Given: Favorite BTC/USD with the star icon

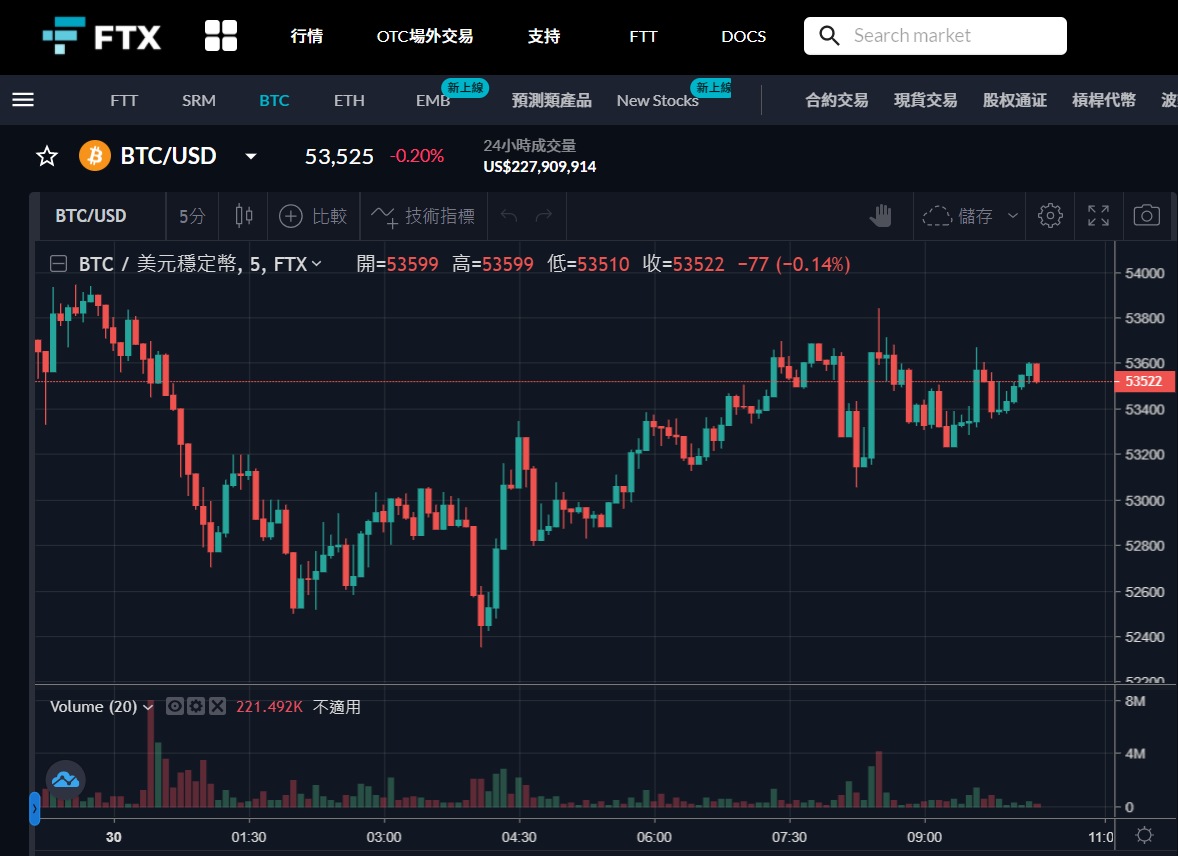Looking at the screenshot, I should pyautogui.click(x=47, y=156).
